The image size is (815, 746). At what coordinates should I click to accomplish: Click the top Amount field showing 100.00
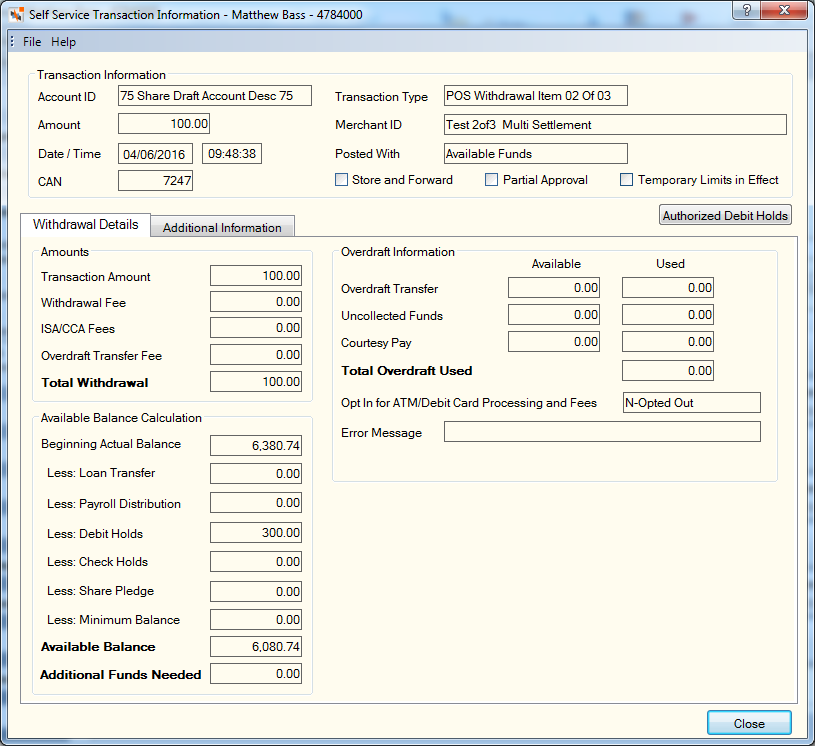tap(164, 124)
